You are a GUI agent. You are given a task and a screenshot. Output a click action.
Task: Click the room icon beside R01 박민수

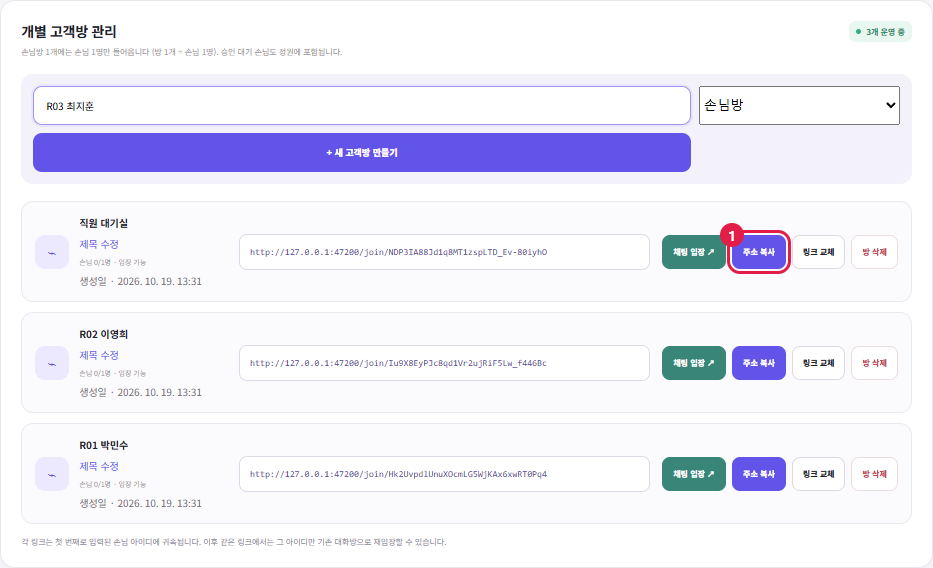[52, 474]
